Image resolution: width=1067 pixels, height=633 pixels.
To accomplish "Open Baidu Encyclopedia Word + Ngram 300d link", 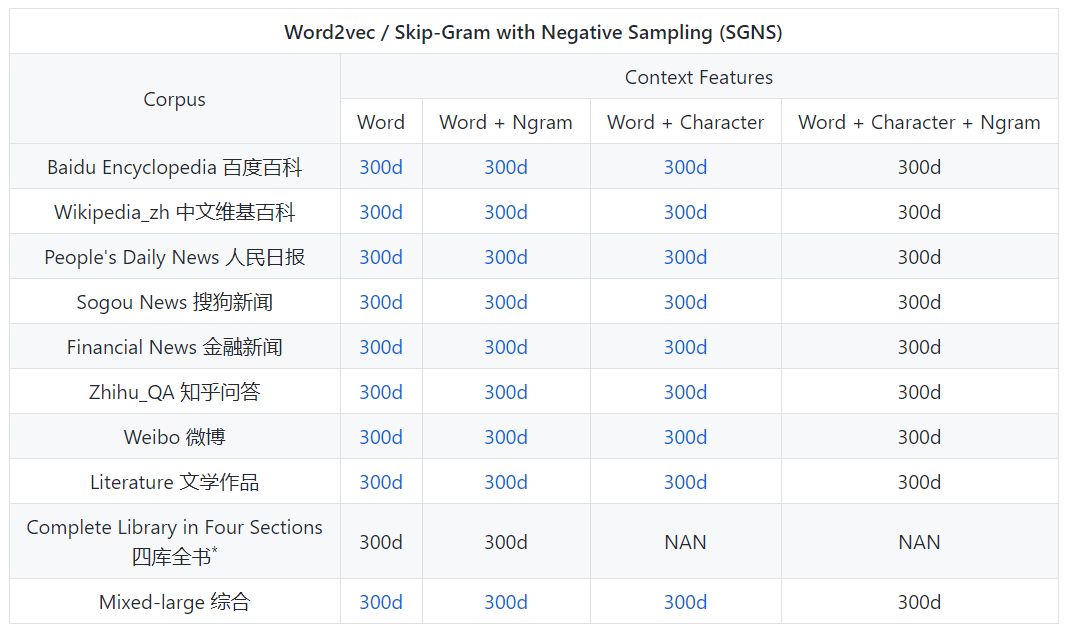I will pos(506,167).
